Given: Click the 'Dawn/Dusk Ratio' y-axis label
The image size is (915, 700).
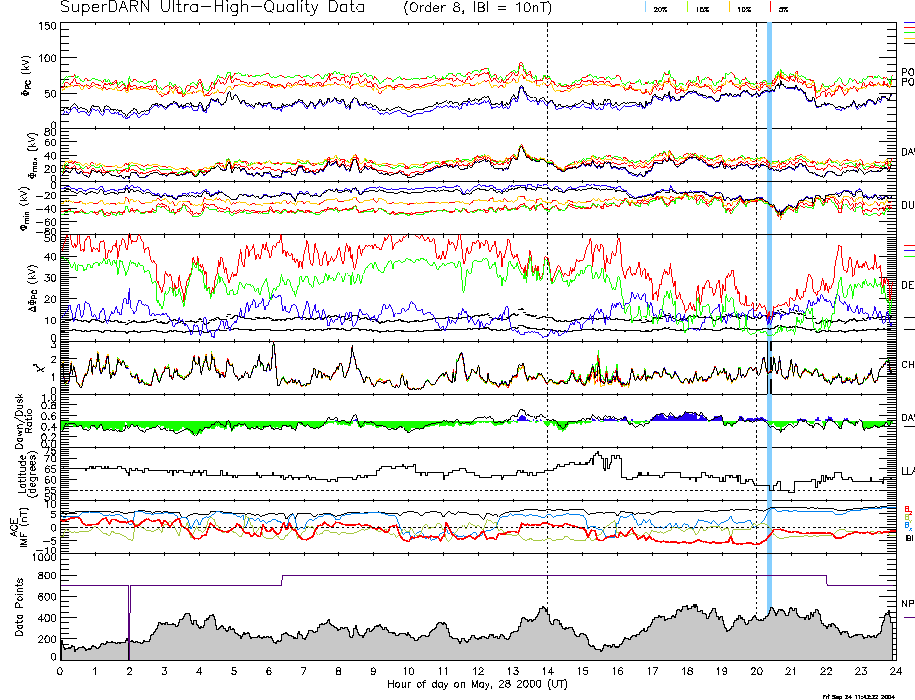Looking at the screenshot, I should click(x=23, y=421).
